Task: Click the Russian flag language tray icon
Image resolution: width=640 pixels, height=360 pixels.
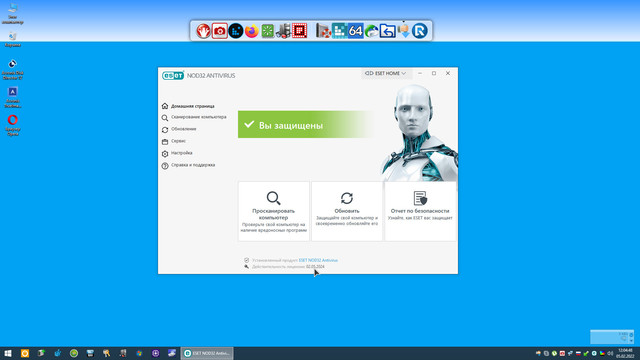Action: 578,353
